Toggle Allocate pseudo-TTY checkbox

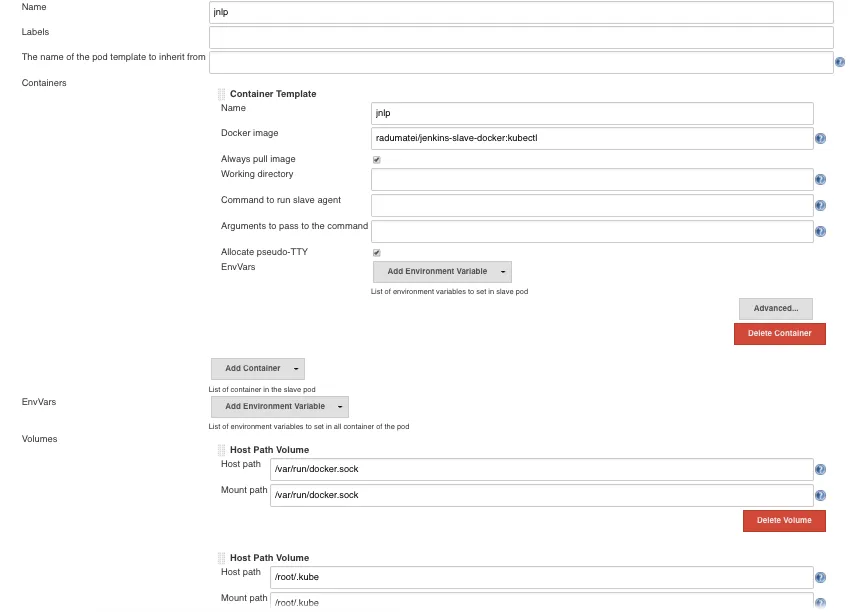point(377,253)
